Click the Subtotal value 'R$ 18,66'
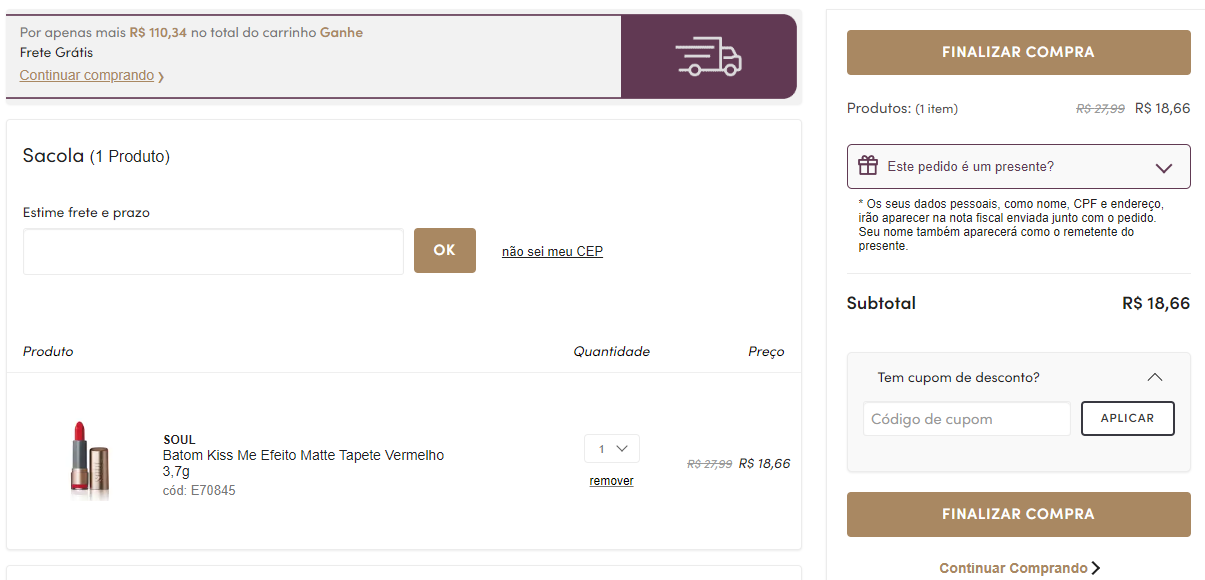This screenshot has height=580, width=1205. [x=1156, y=303]
